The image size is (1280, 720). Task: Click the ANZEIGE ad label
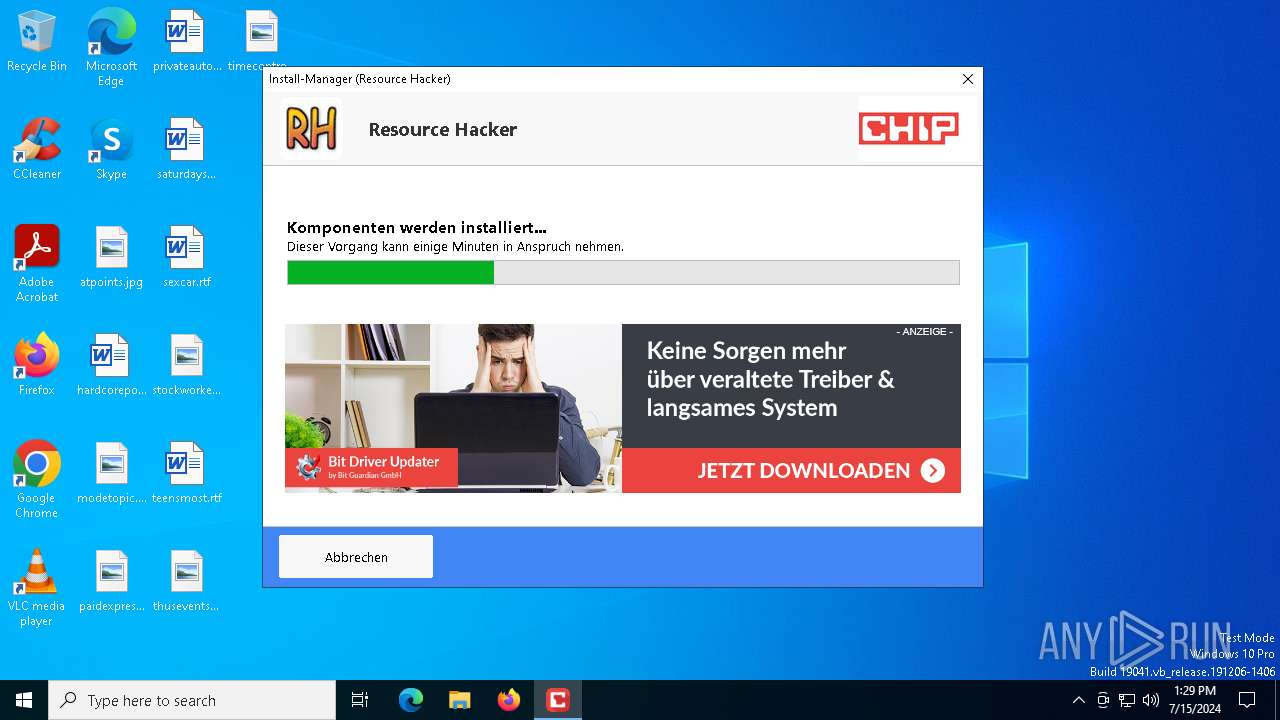[924, 331]
